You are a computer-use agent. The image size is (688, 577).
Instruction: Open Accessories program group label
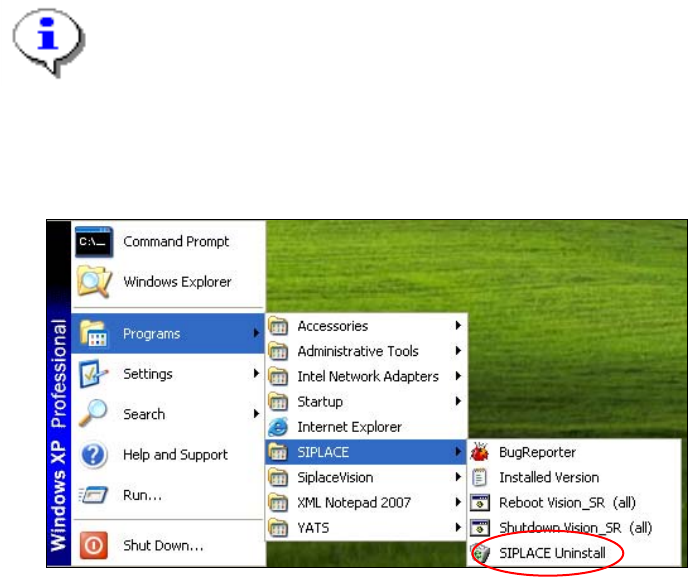pos(333,326)
